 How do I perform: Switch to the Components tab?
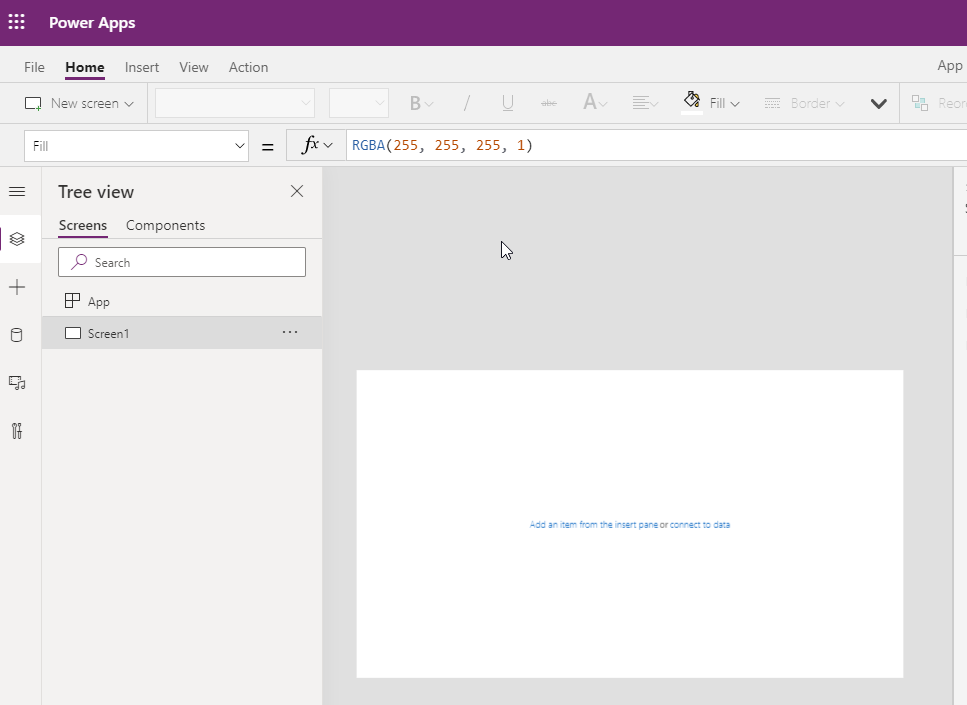coord(165,225)
